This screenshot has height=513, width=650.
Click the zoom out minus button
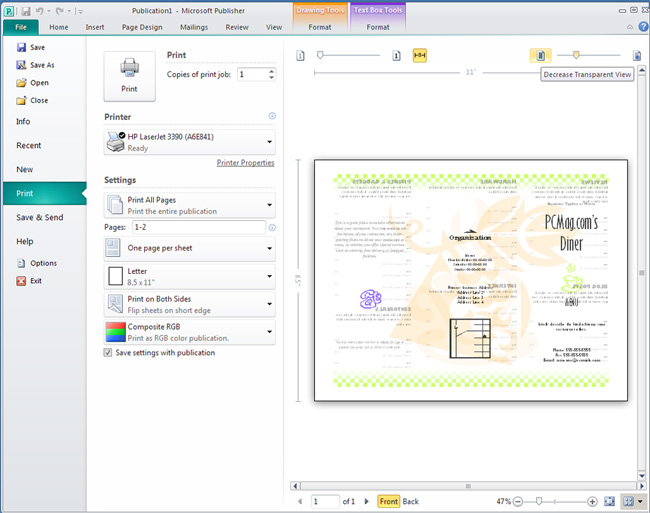(518, 502)
